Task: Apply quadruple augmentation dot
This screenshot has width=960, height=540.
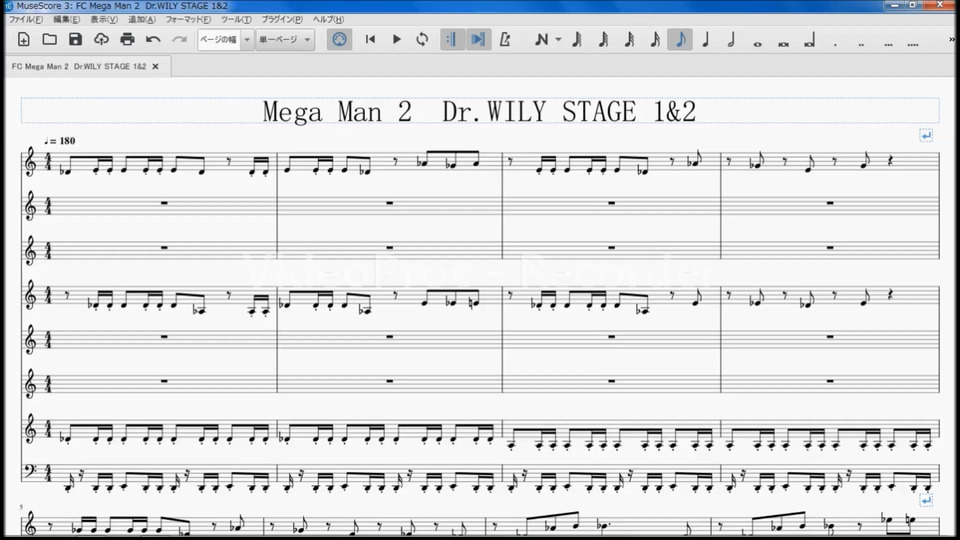Action: 913,44
